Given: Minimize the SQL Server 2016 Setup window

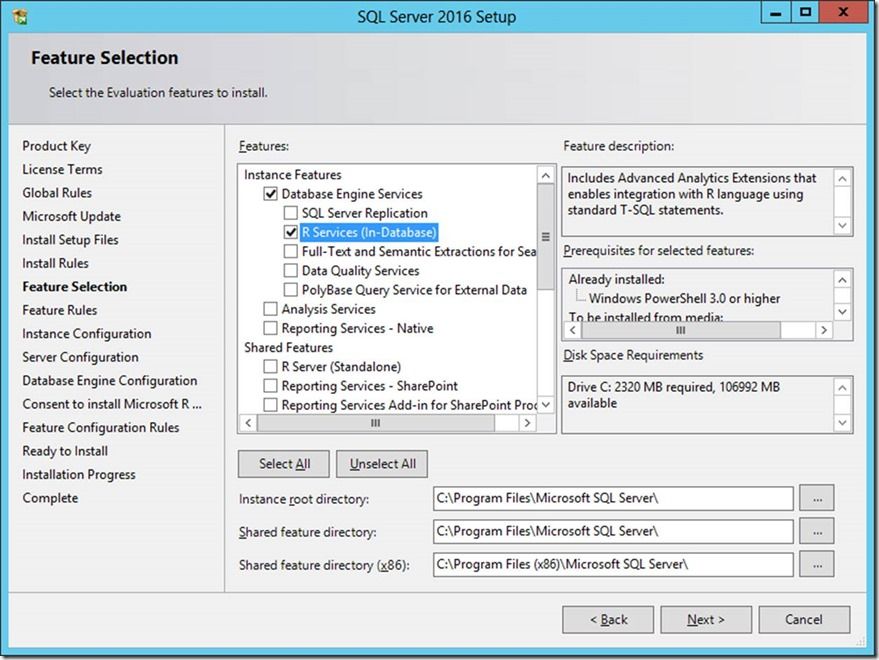Looking at the screenshot, I should click(776, 13).
